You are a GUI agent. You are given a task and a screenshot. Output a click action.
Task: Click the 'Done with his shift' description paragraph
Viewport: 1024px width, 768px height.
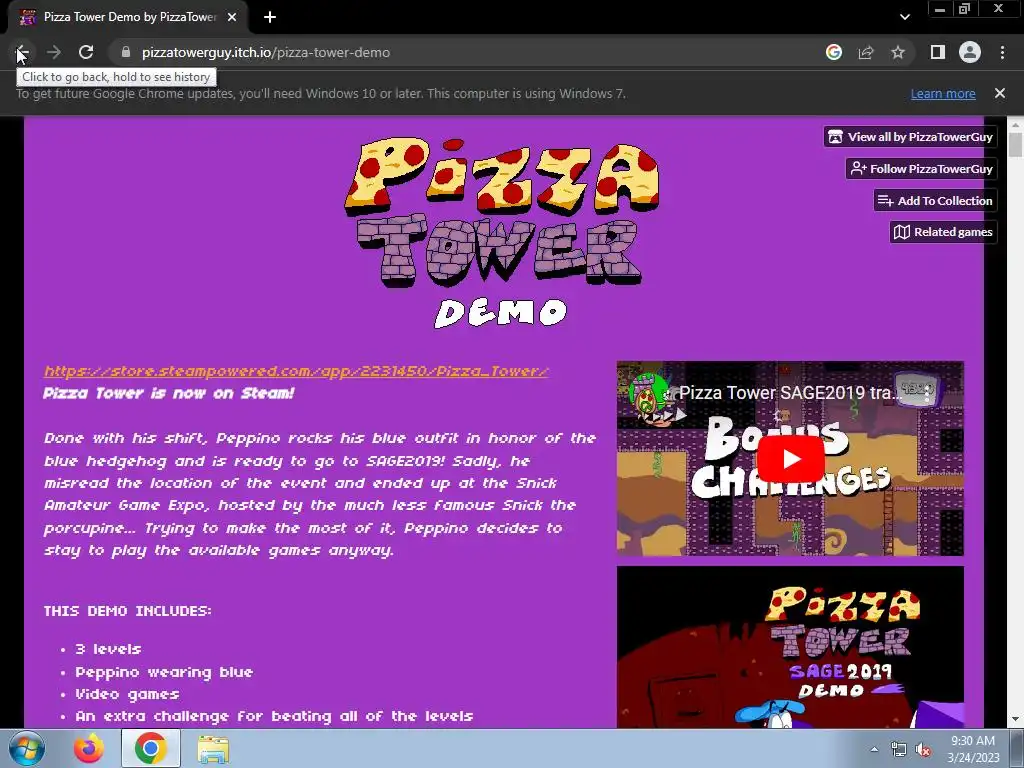[x=320, y=494]
